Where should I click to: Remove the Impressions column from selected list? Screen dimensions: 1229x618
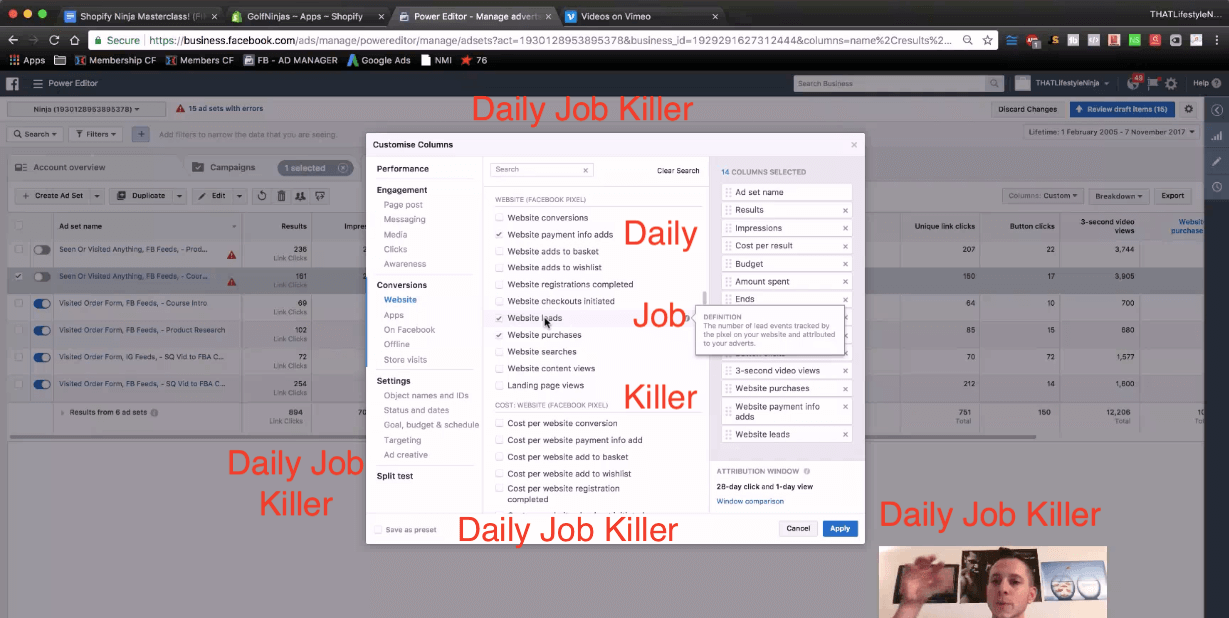click(x=845, y=229)
